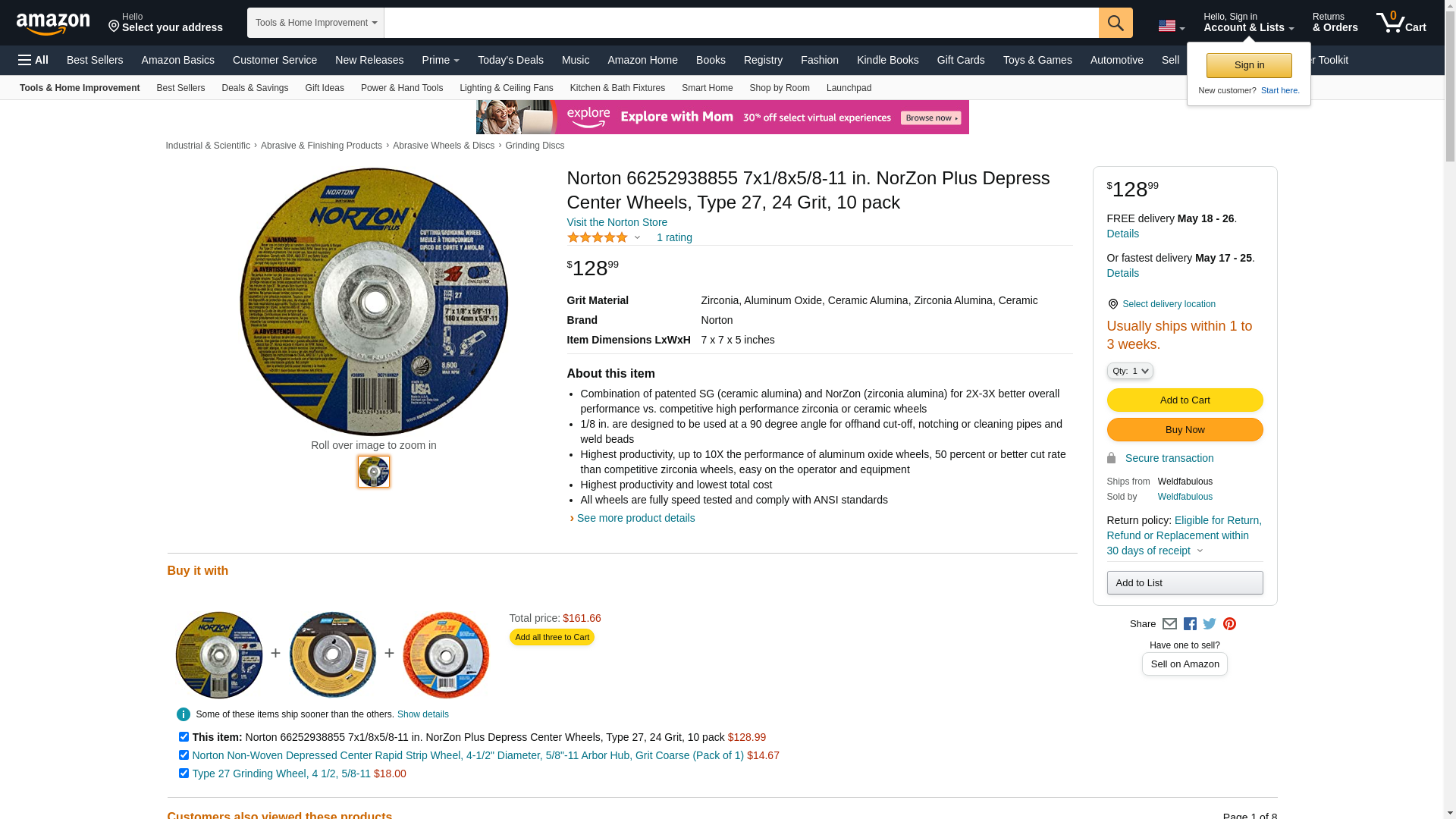Screen dimensions: 1456x819
Task: Open the shopping cart icon
Action: click(x=1401, y=23)
